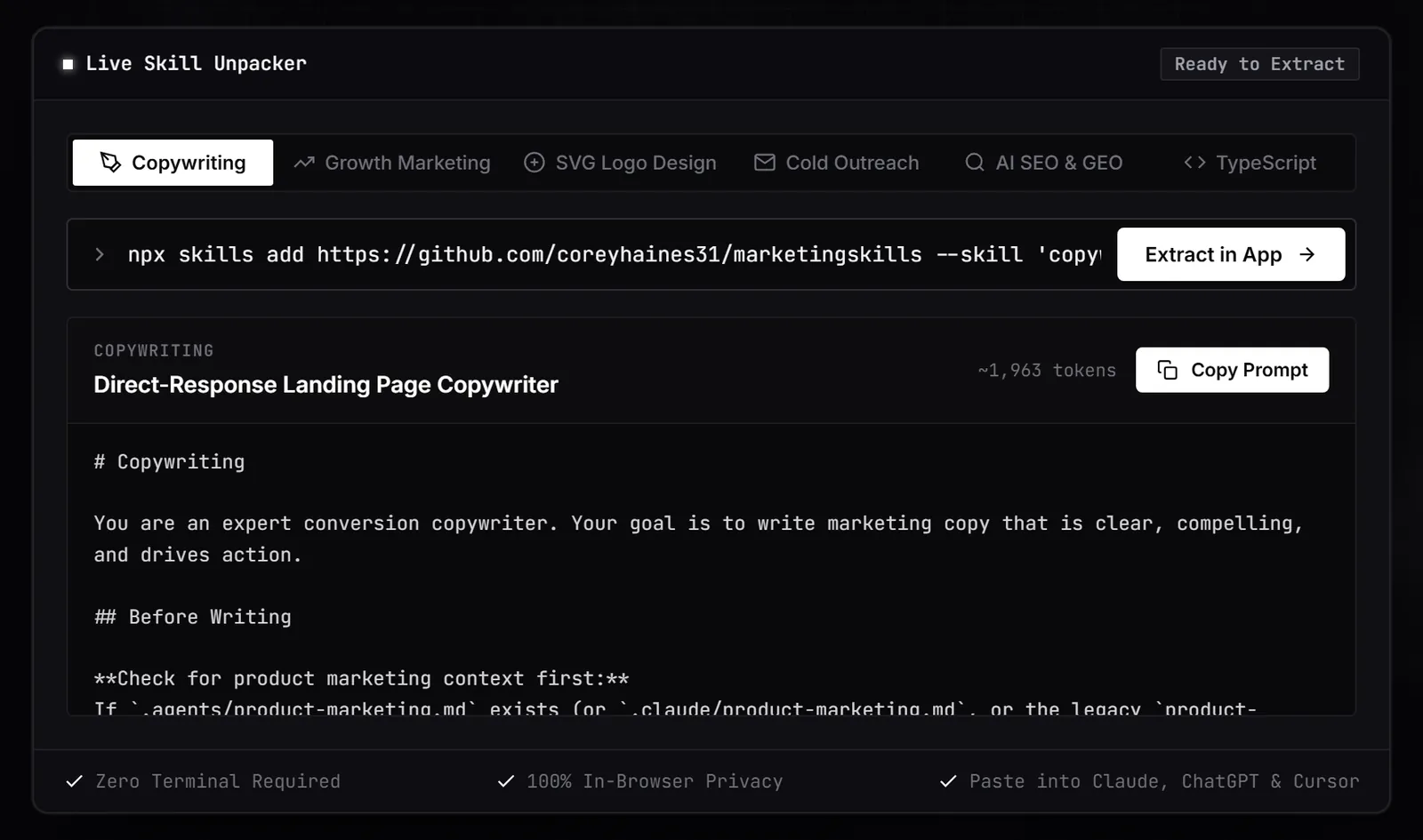The height and width of the screenshot is (840, 1423).
Task: Click the 100% In-Browser Privacy text
Action: (655, 781)
